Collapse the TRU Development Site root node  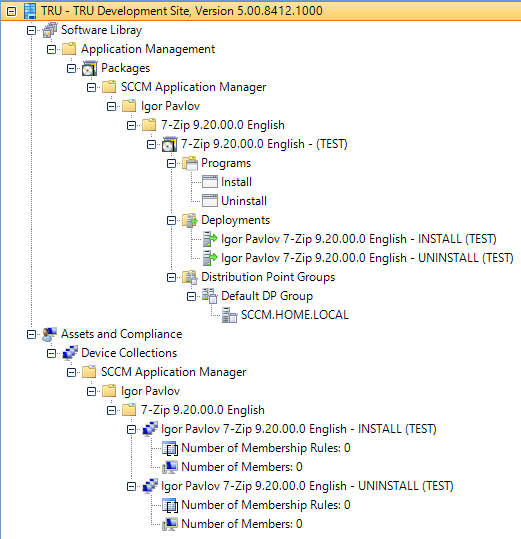pos(11,11)
